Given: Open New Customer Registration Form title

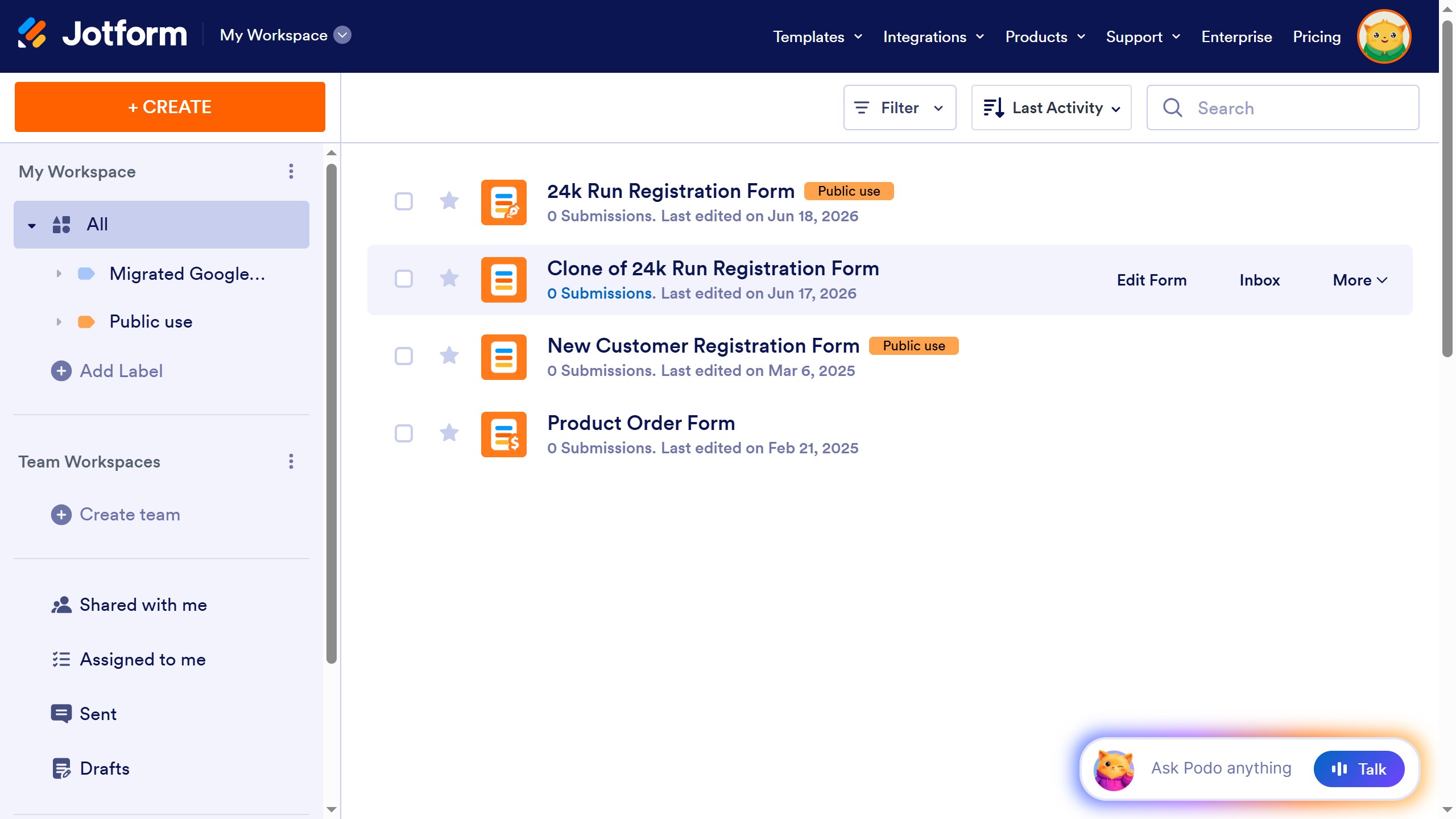Looking at the screenshot, I should [703, 346].
